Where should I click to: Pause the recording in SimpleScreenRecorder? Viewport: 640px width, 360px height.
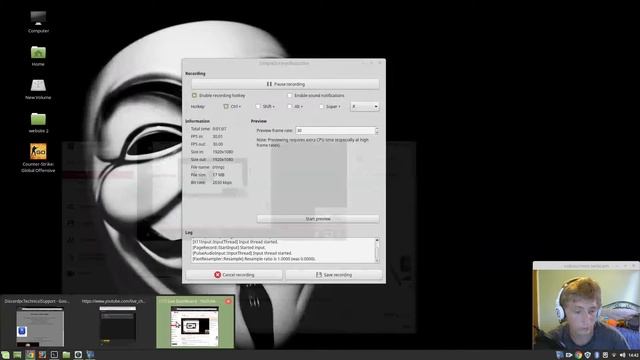point(285,84)
